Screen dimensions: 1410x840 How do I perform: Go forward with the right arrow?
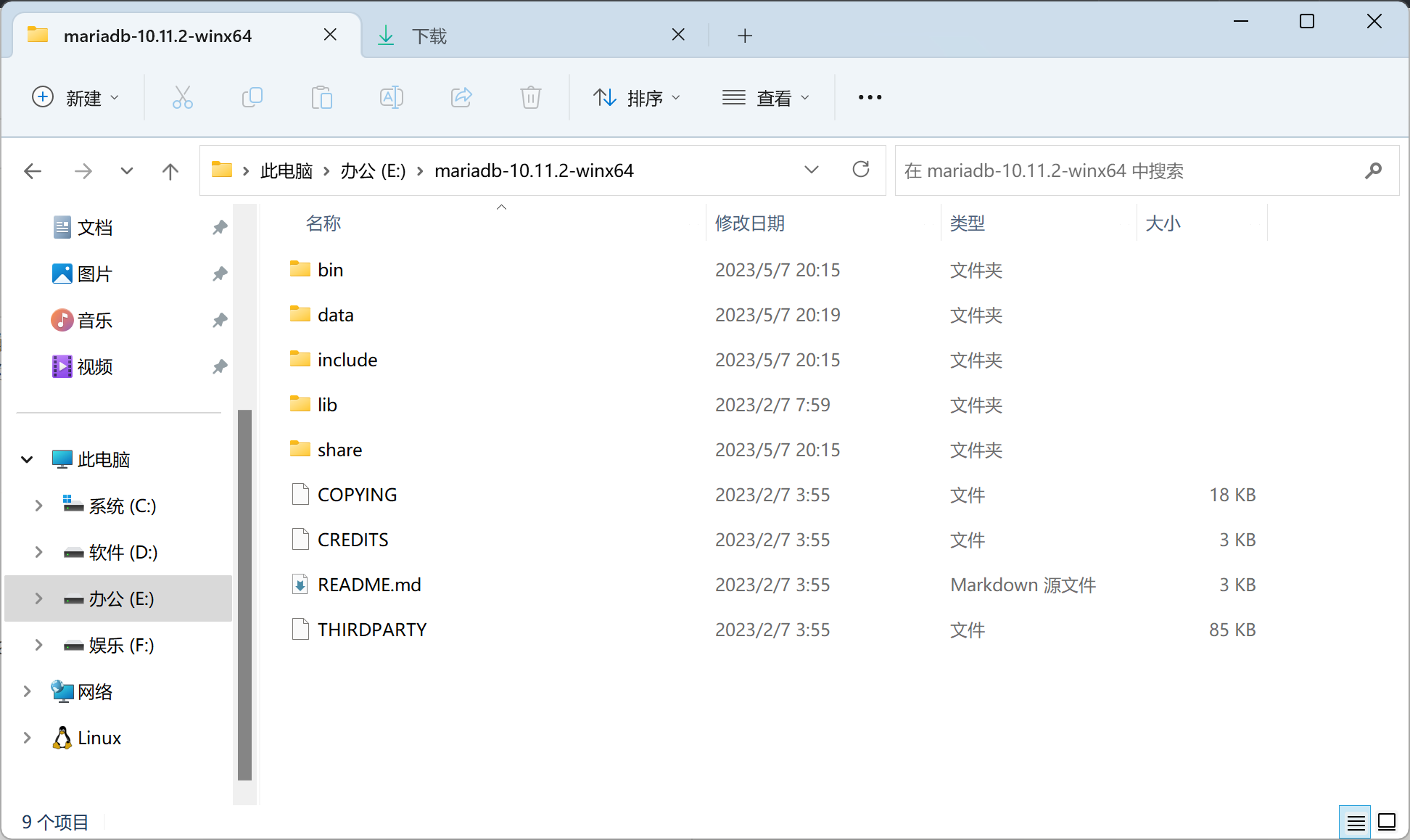point(83,171)
